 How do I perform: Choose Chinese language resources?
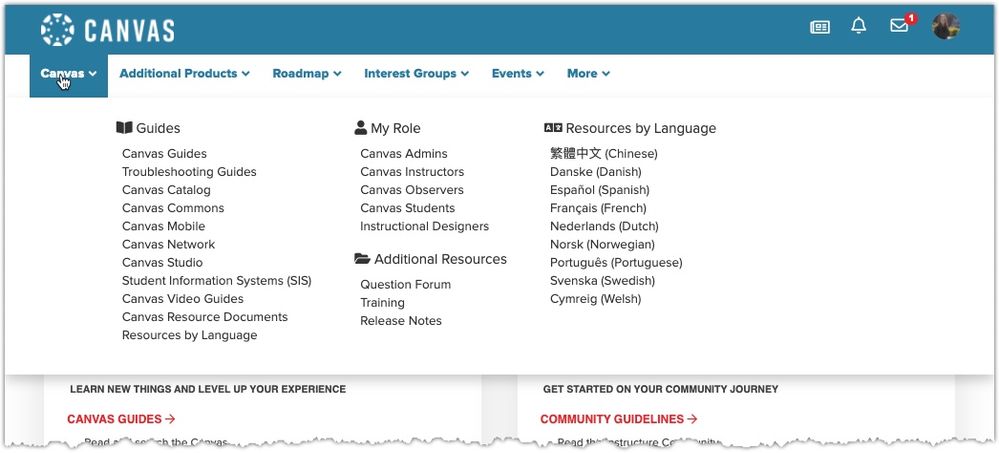[x=604, y=154]
